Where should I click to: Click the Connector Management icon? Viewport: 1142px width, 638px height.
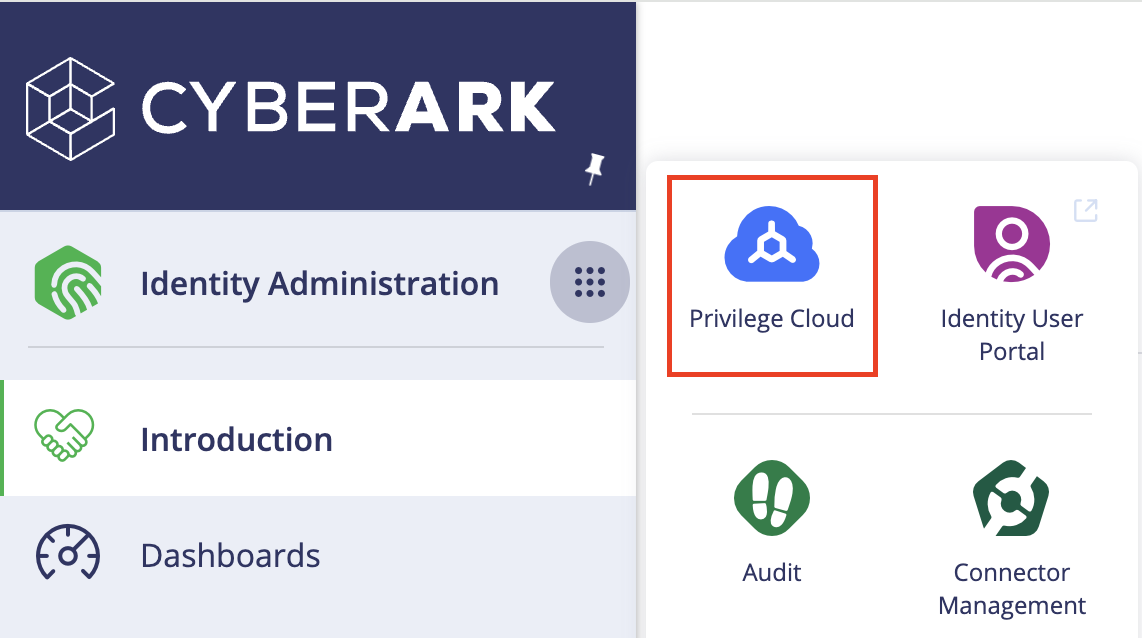[x=1010, y=498]
